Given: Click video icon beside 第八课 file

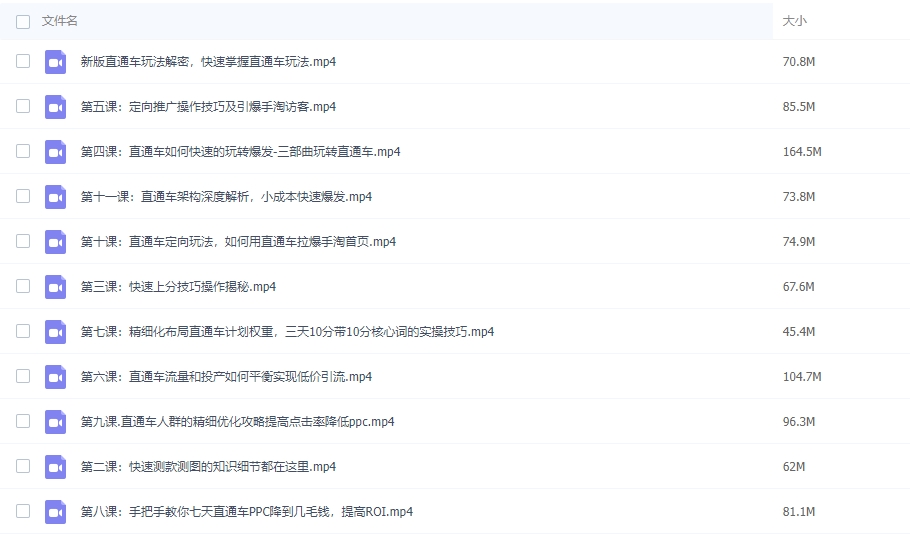Looking at the screenshot, I should [55, 512].
